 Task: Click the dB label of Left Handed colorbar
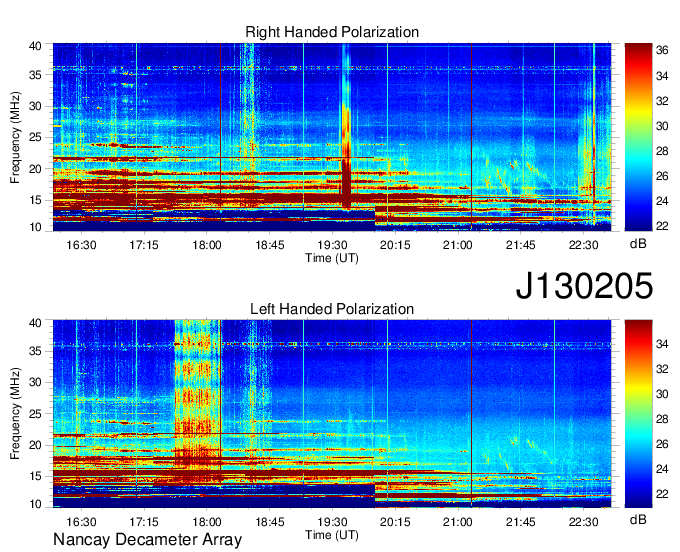point(638,519)
